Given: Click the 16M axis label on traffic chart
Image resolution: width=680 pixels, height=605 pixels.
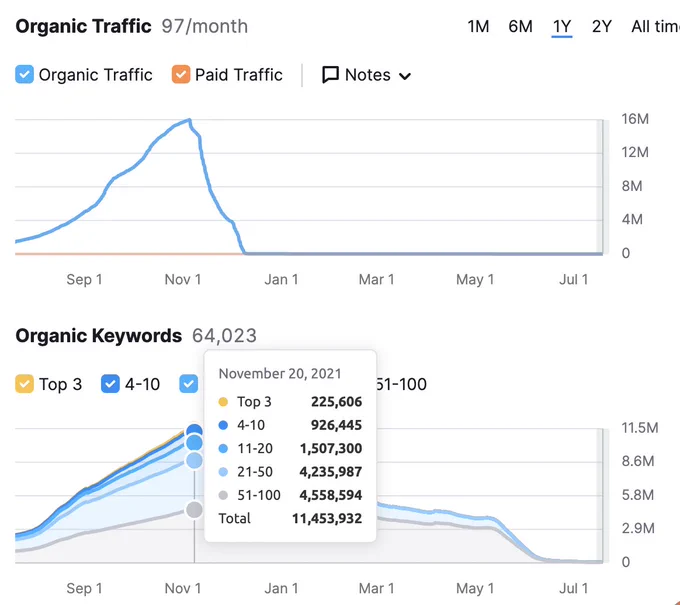Looking at the screenshot, I should [635, 119].
